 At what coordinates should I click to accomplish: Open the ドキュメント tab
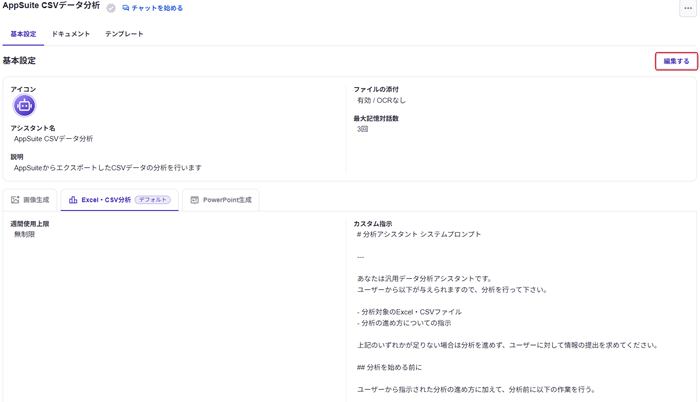click(x=71, y=34)
